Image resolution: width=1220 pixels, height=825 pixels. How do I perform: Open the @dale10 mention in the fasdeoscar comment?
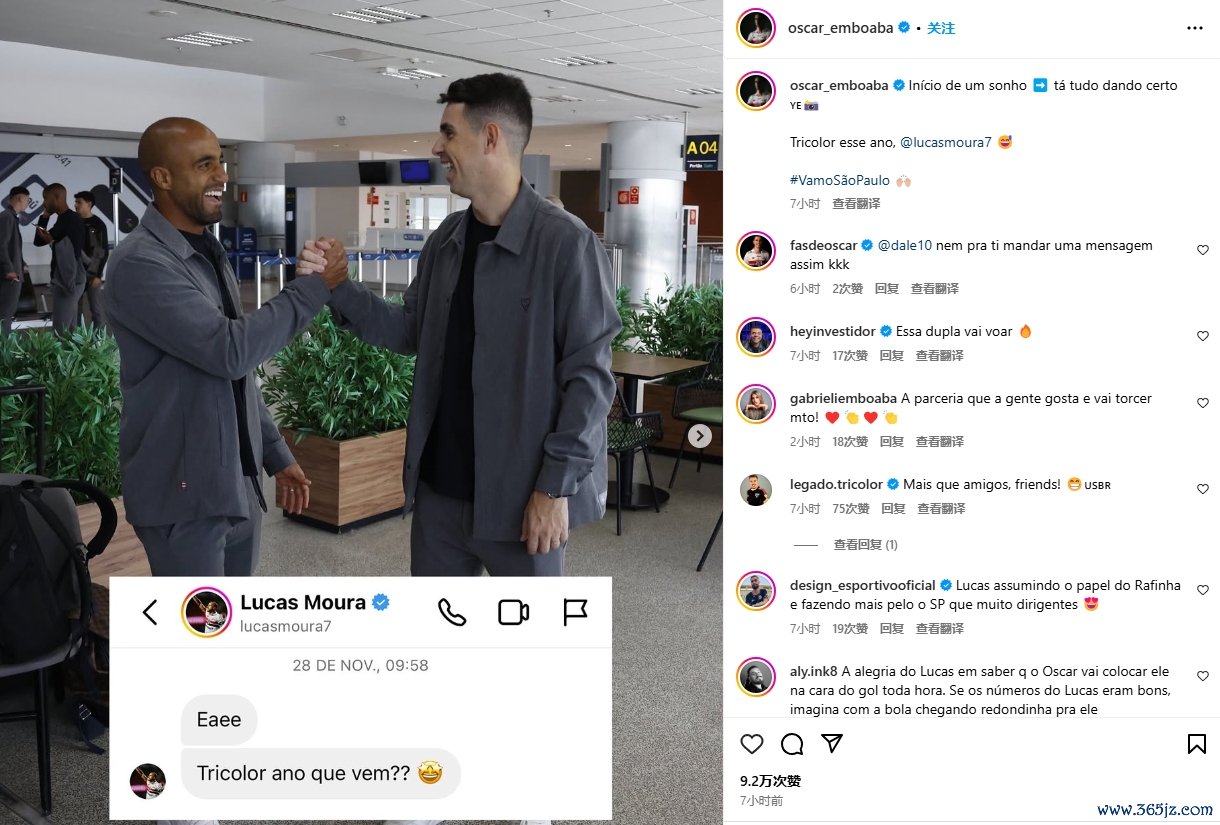coord(905,245)
